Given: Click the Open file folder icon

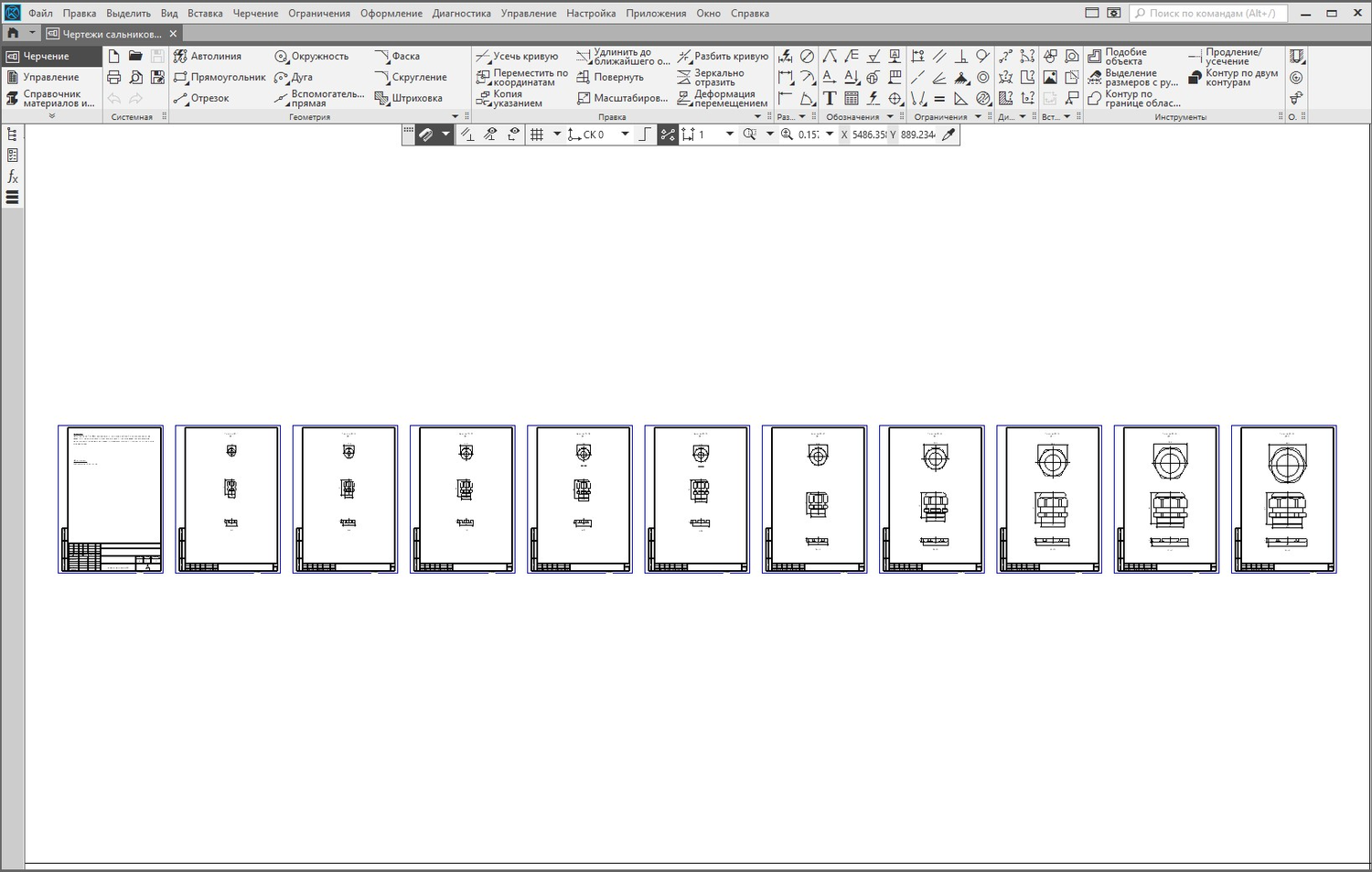Looking at the screenshot, I should [x=135, y=56].
